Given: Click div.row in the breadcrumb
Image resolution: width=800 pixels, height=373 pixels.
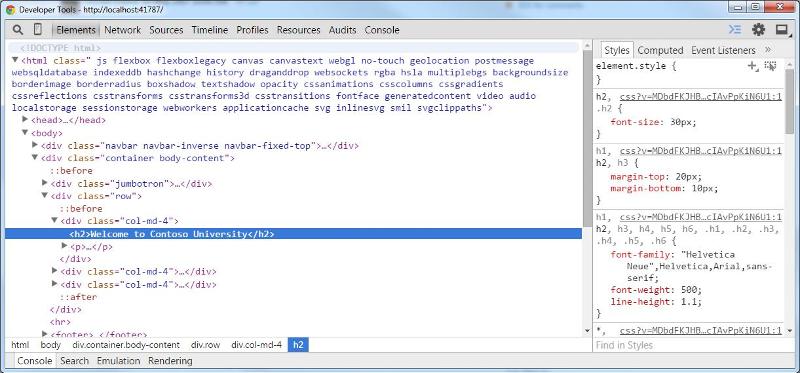Looking at the screenshot, I should 206,345.
